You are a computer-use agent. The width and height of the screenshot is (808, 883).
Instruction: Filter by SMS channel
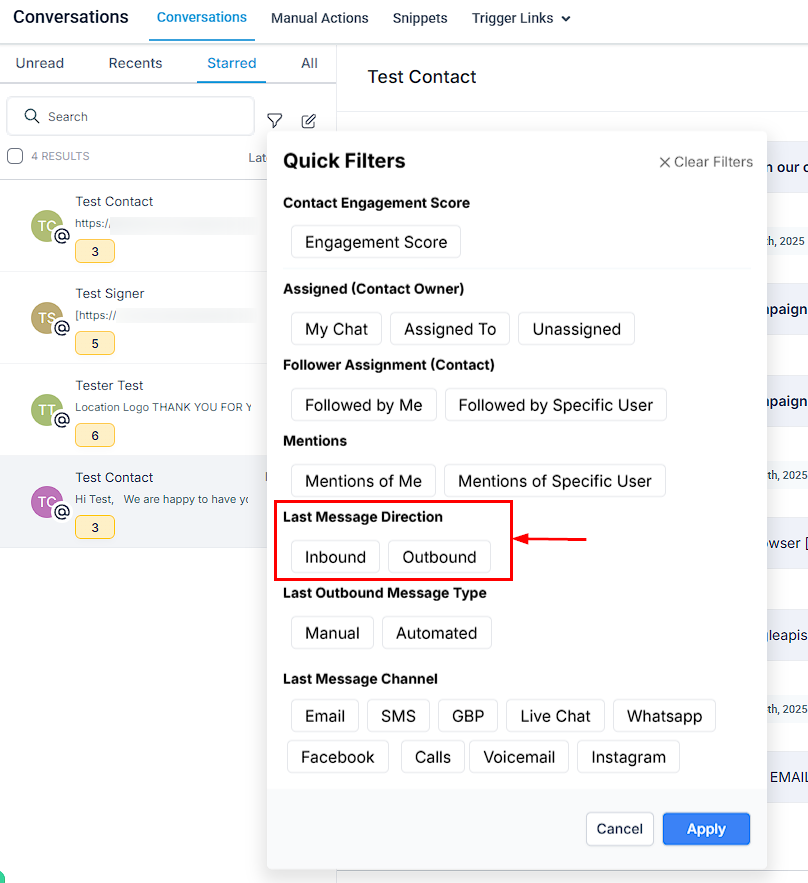(398, 716)
